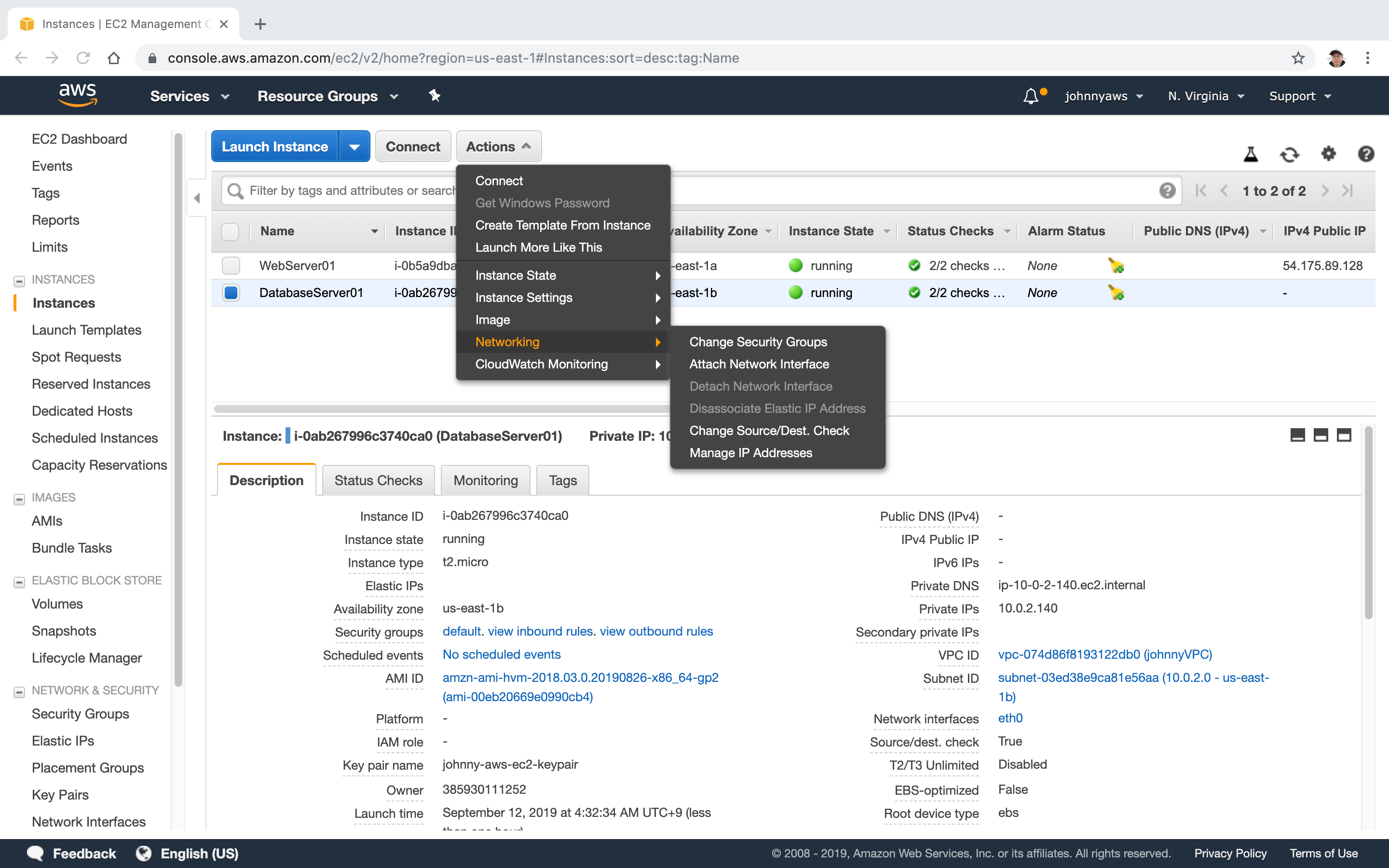
Task: Go to next page of results
Action: [x=1325, y=190]
